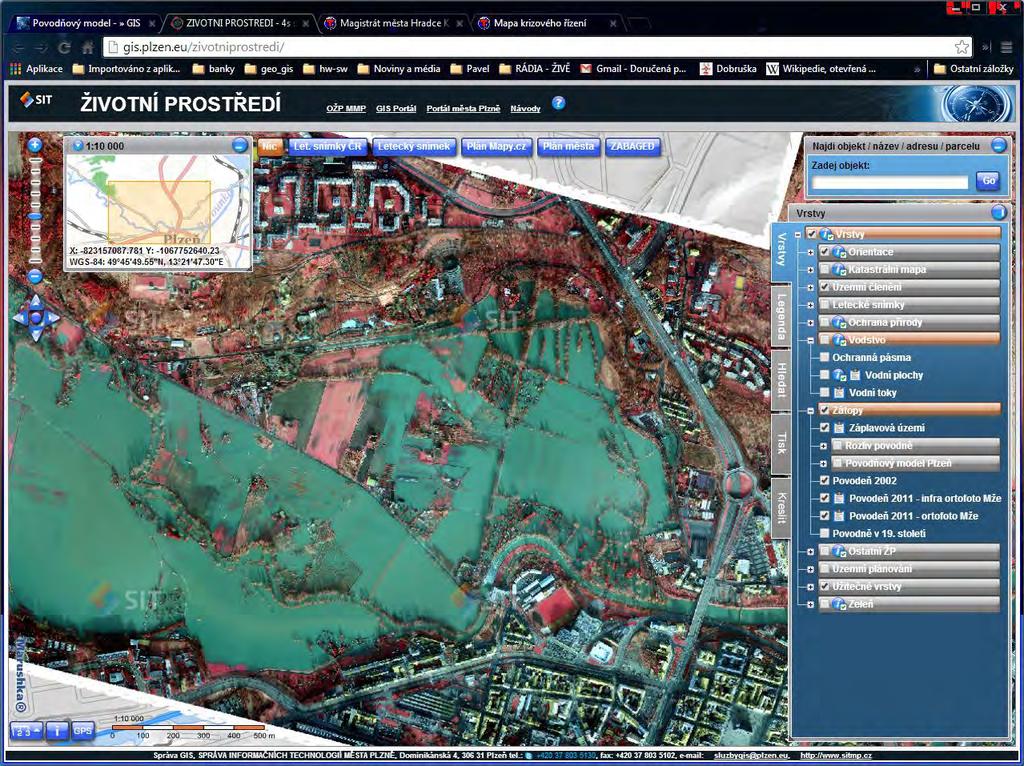Switch to the Legenda side tab

pyautogui.click(x=781, y=317)
